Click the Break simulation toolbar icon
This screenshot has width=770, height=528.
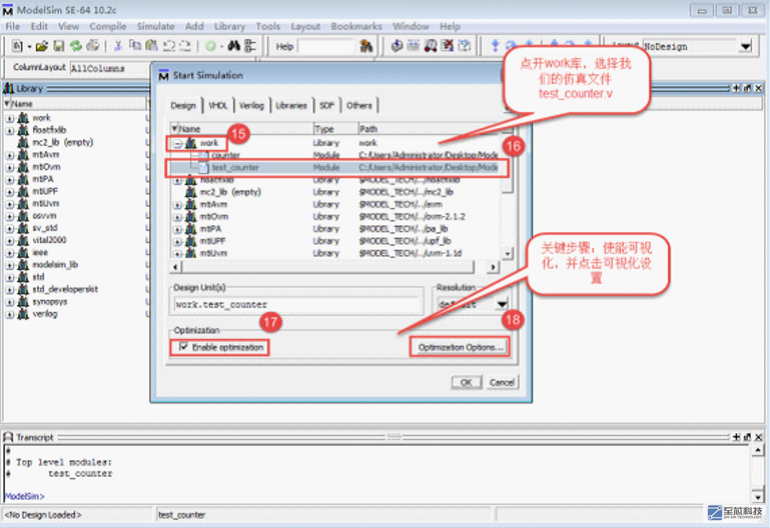[x=447, y=46]
